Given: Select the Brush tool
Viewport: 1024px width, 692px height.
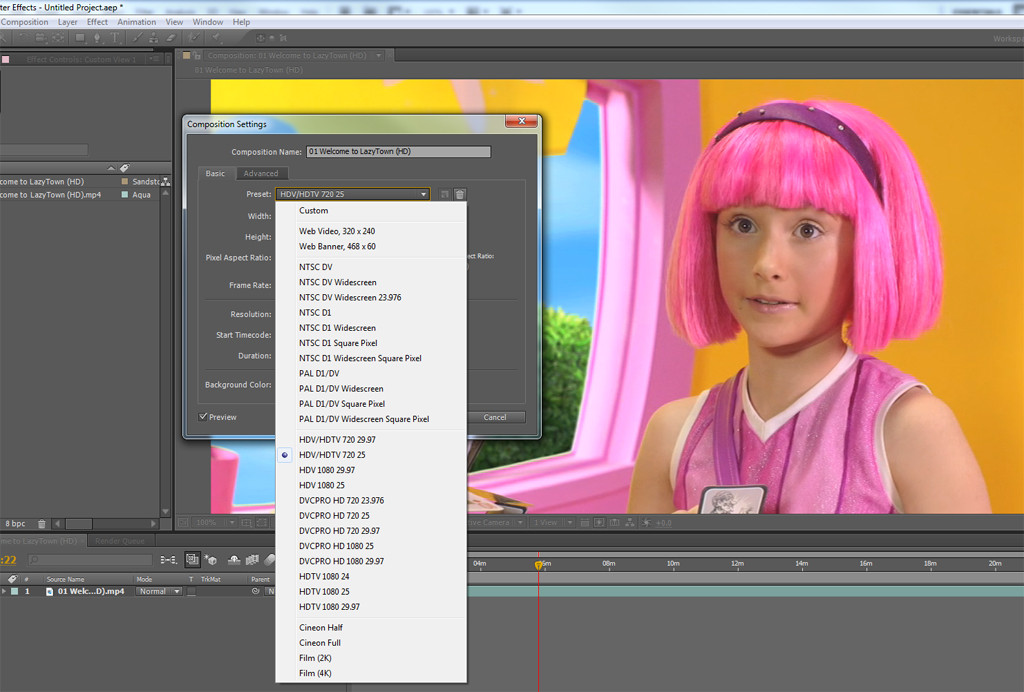Looking at the screenshot, I should click(137, 38).
